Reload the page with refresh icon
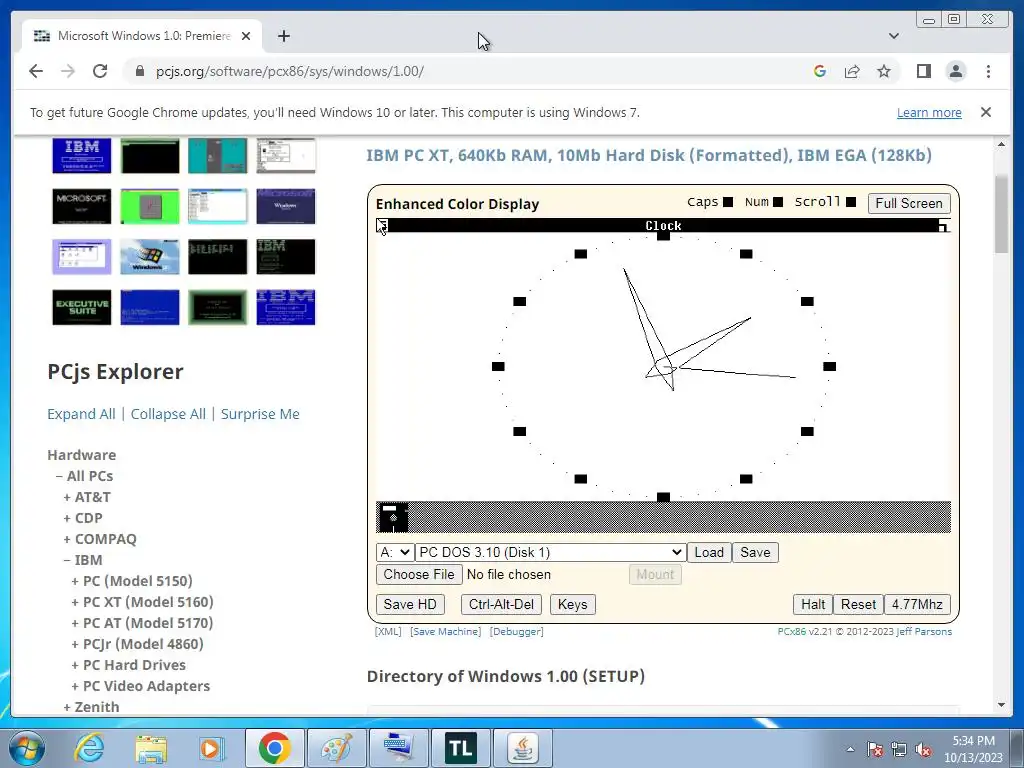 [x=100, y=71]
